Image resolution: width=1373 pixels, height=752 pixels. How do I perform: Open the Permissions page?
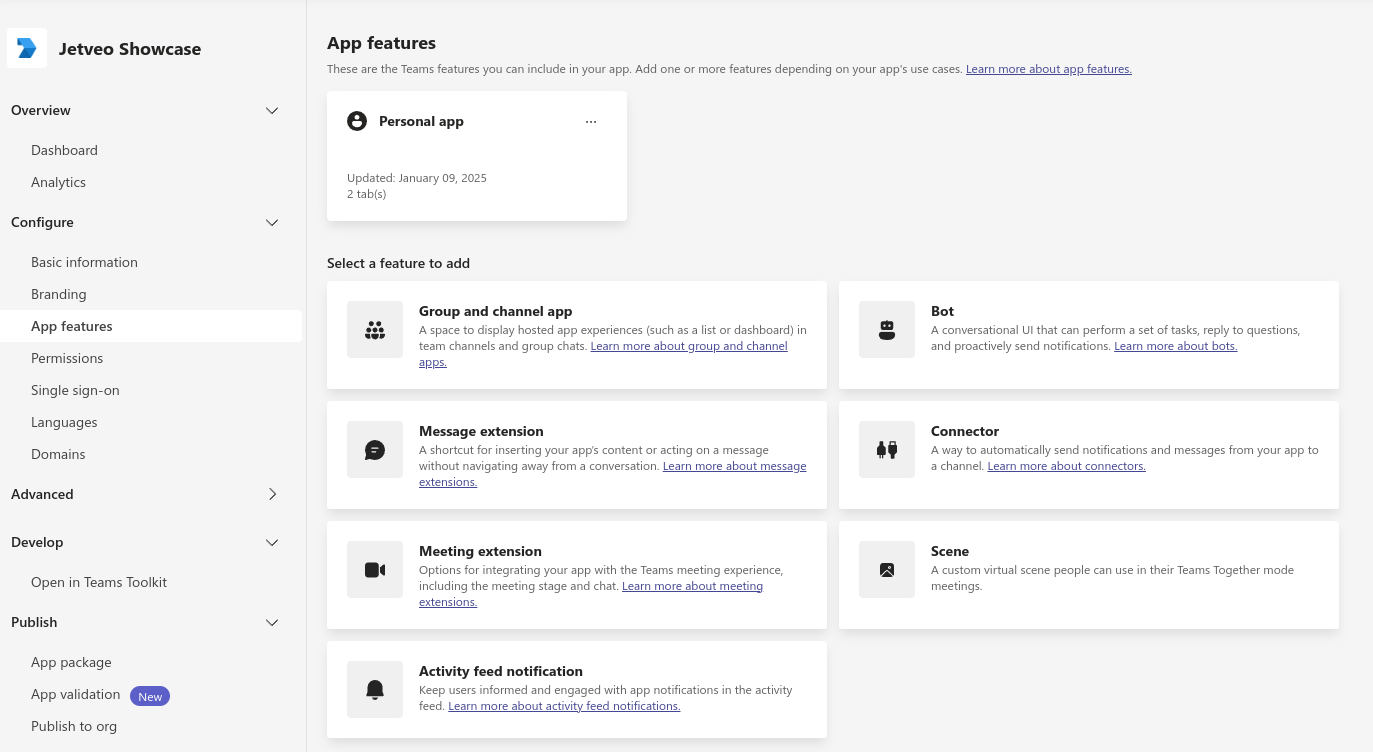point(67,358)
